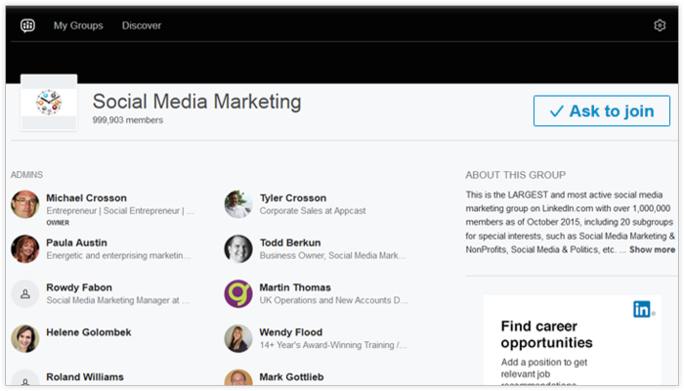Open Tyler Crosson name link
684x391 pixels.
point(293,198)
